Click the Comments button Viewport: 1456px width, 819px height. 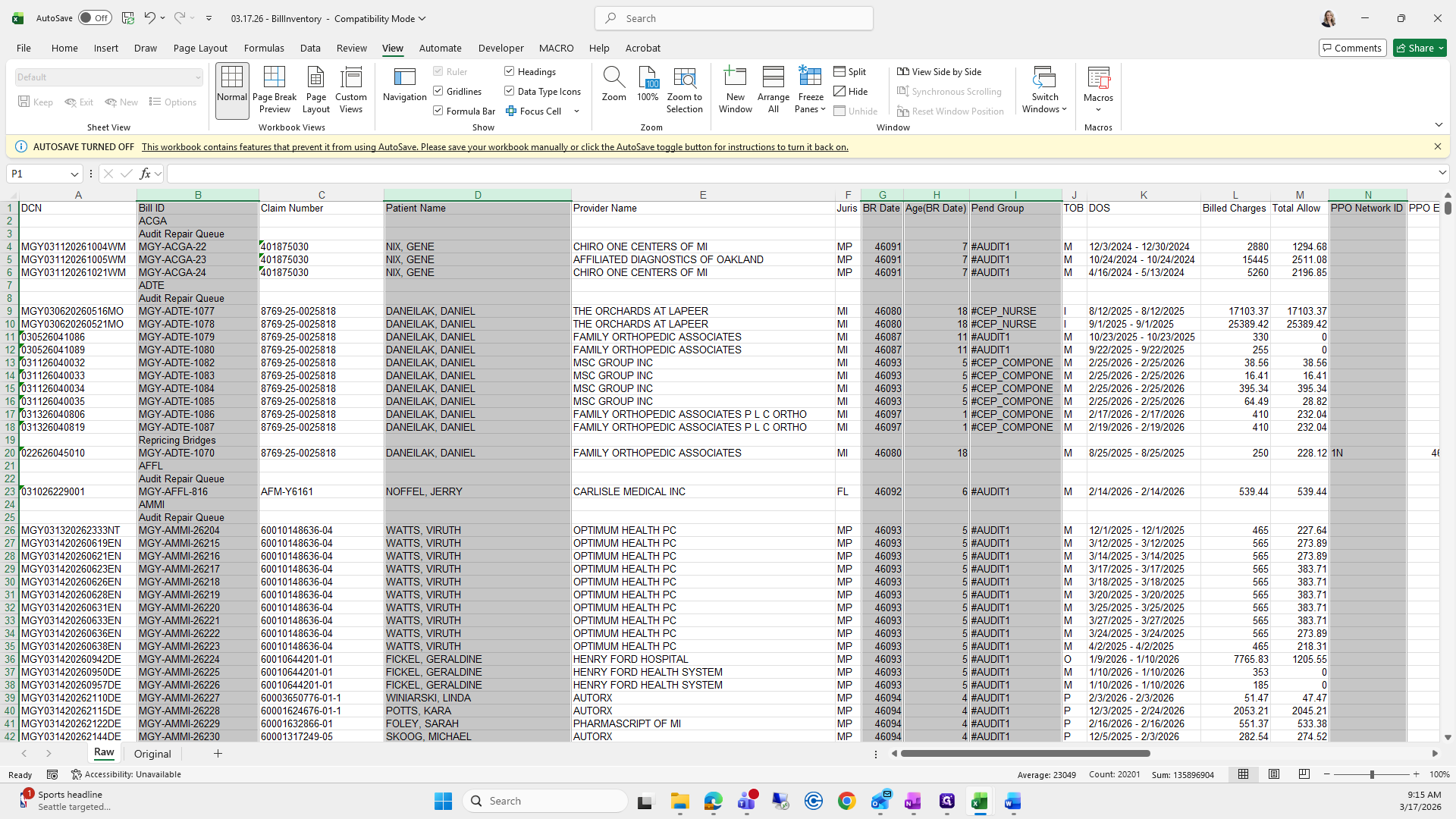click(x=1352, y=48)
